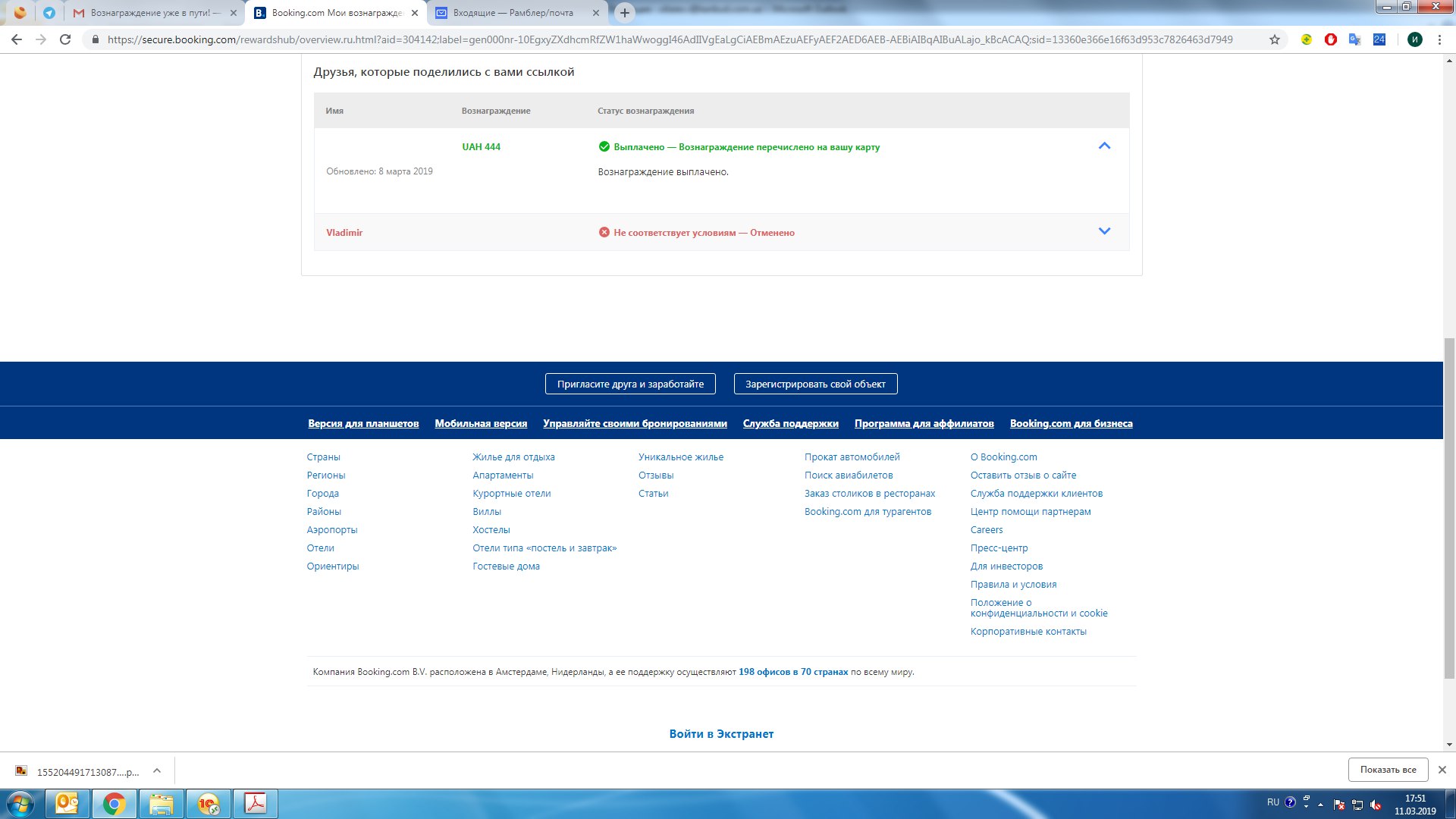Image resolution: width=1456 pixels, height=819 pixels.
Task: Click Войти в Экстранет link
Action: click(x=721, y=733)
